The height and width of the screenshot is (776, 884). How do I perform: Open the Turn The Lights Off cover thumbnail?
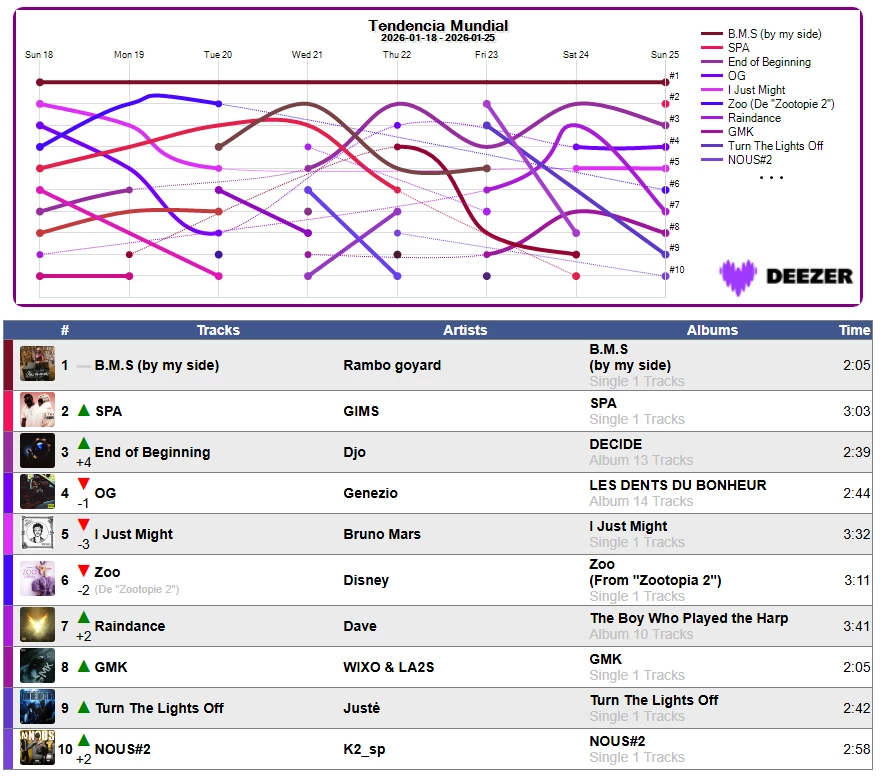pyautogui.click(x=37, y=707)
